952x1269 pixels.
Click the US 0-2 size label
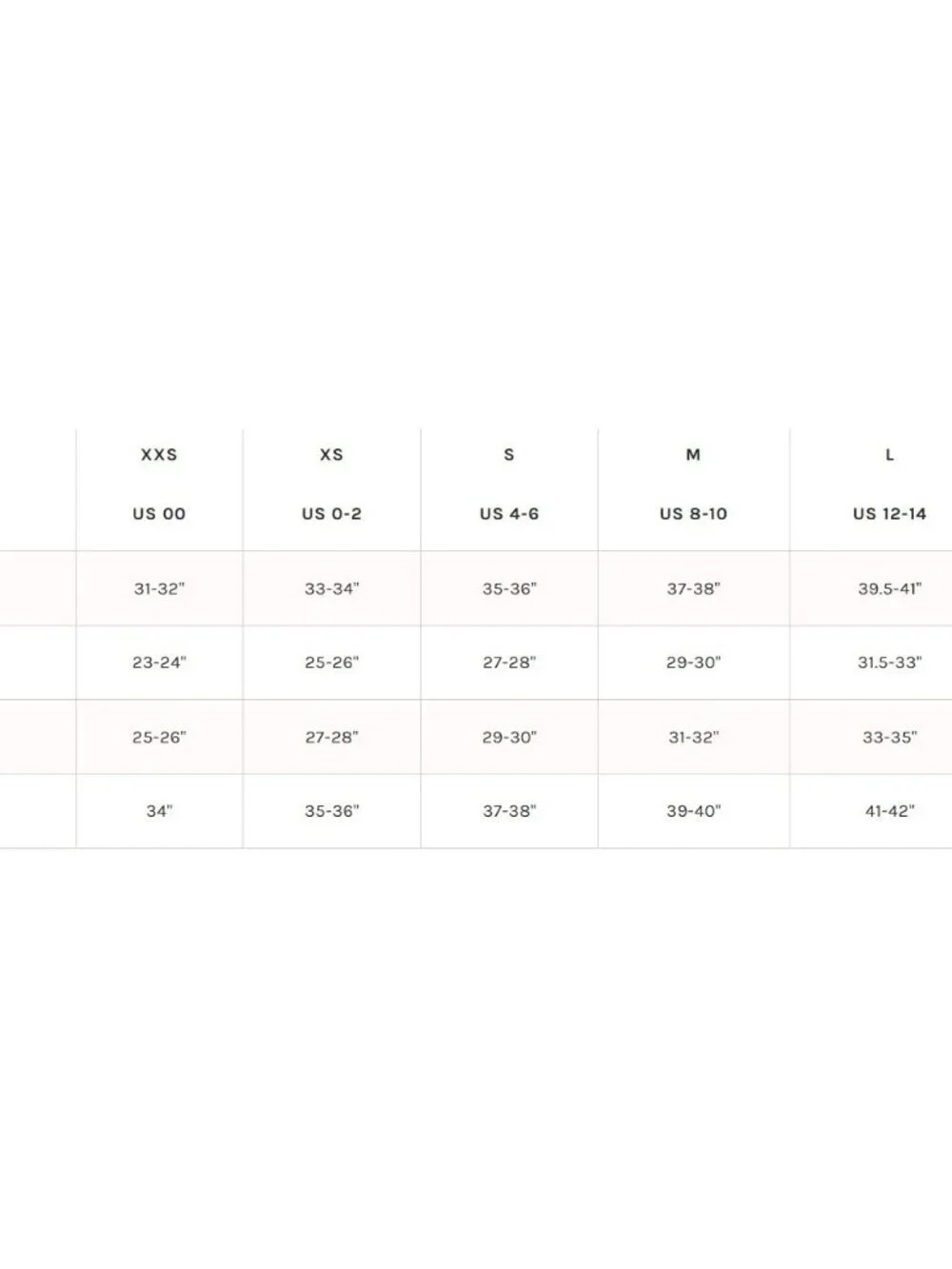pyautogui.click(x=331, y=514)
